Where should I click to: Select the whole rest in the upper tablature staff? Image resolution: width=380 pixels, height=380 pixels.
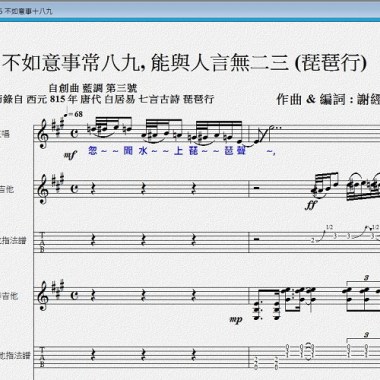tap(257, 239)
